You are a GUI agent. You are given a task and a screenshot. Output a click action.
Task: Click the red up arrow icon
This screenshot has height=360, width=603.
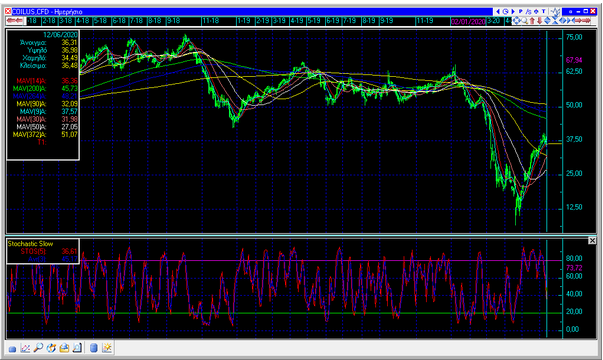point(532,21)
